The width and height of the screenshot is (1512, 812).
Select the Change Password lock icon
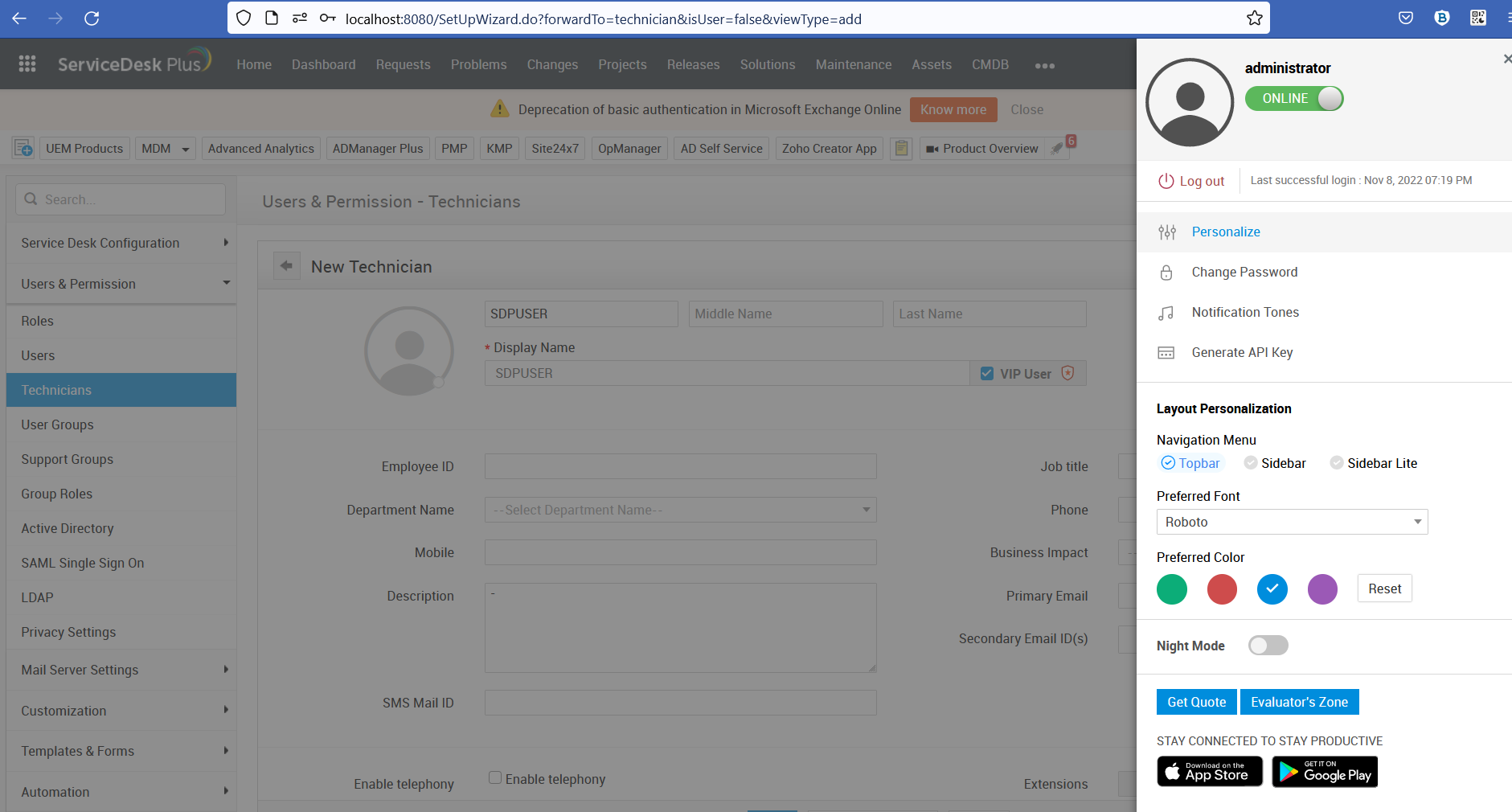tap(1167, 272)
